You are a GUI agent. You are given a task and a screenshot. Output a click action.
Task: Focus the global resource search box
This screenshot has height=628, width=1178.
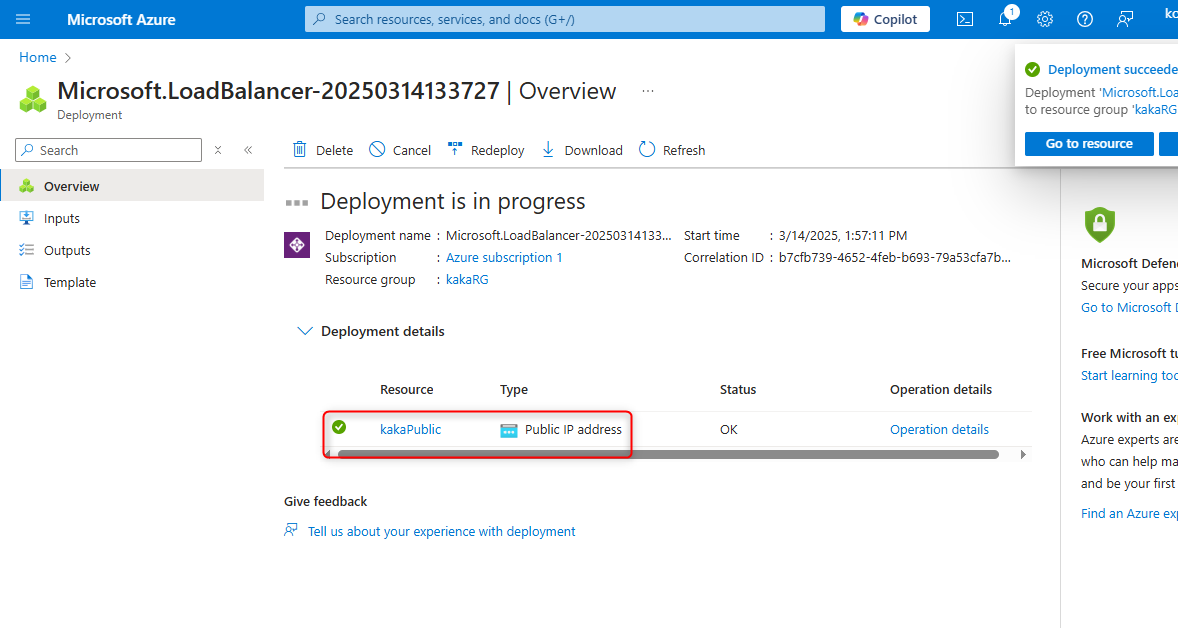click(564, 19)
